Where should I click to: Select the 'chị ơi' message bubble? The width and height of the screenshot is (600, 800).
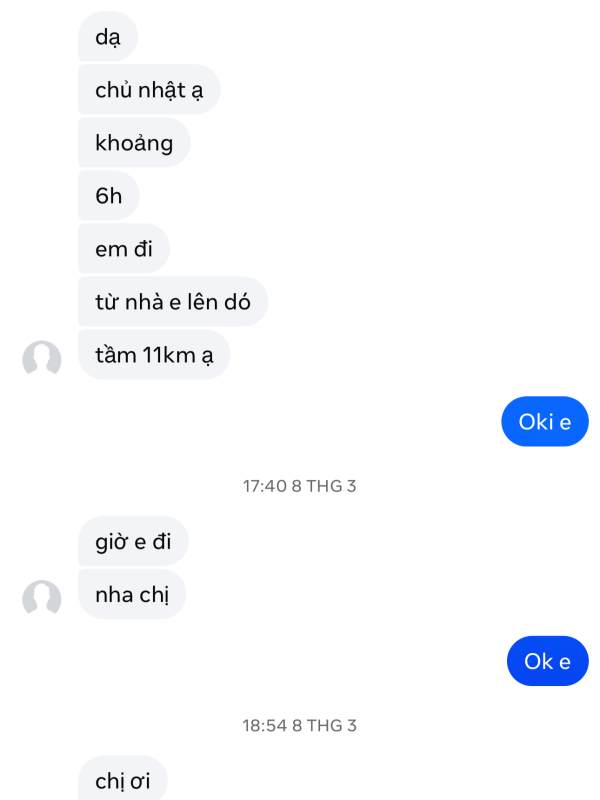[x=122, y=780]
